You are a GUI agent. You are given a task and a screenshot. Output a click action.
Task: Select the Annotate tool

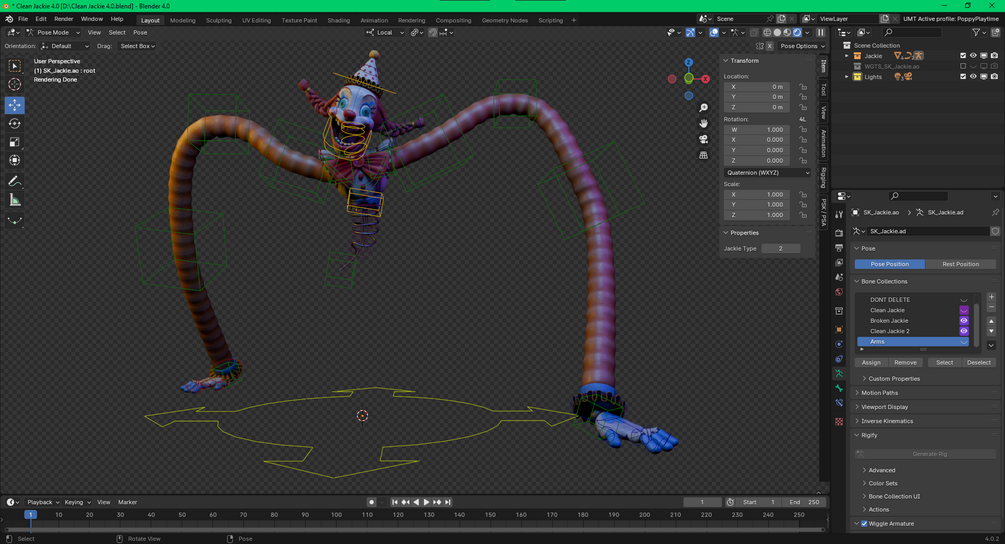[x=14, y=181]
